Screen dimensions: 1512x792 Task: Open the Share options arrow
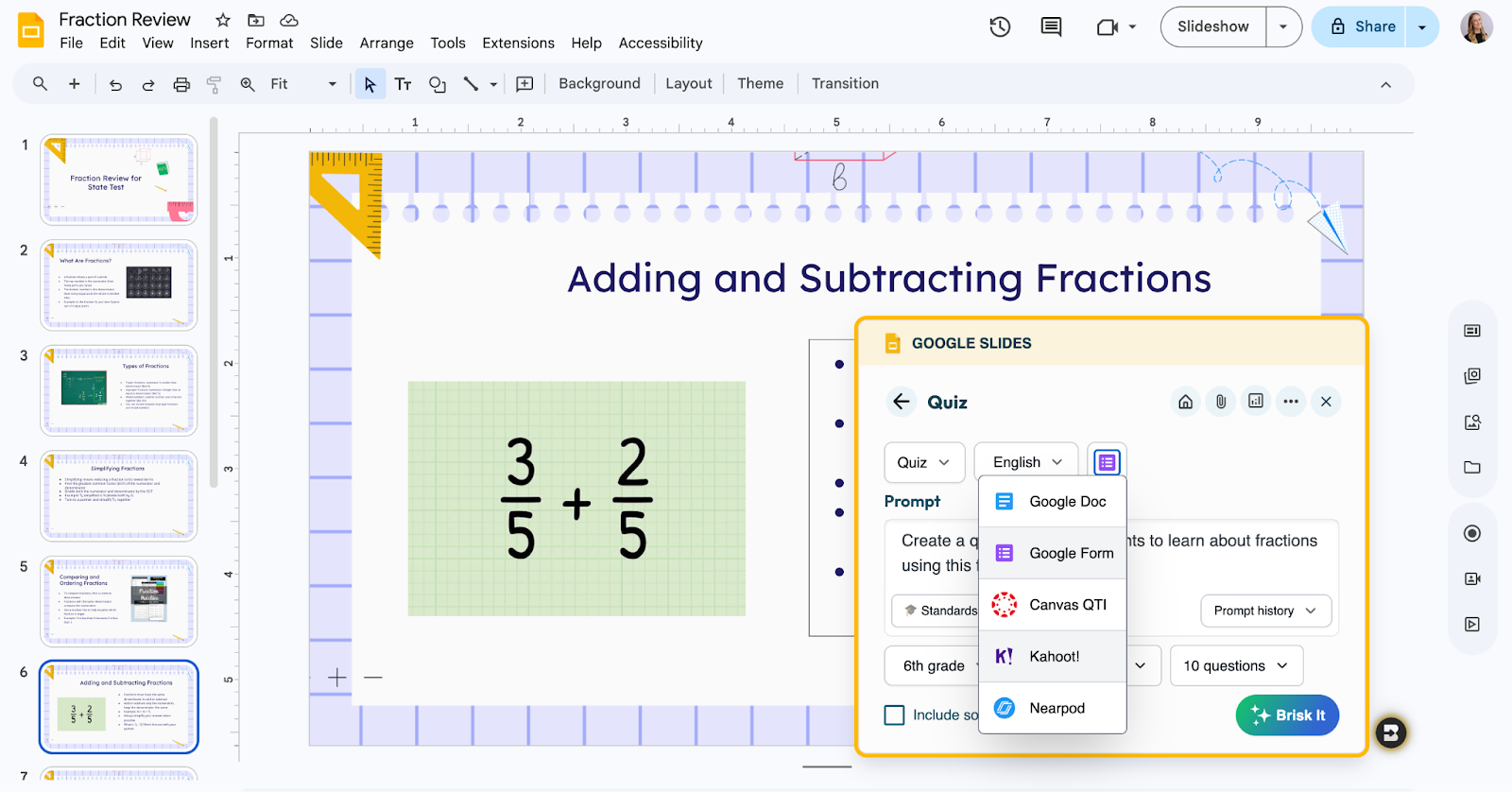pos(1422,27)
